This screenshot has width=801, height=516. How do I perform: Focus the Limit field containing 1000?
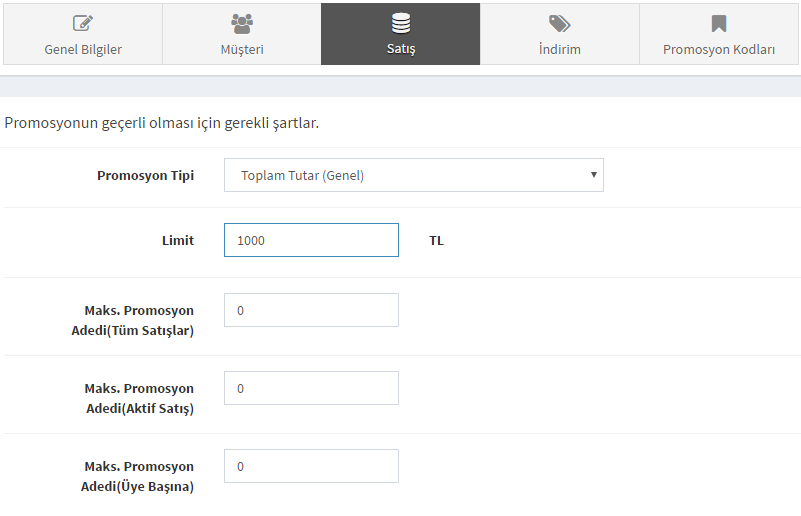pyautogui.click(x=311, y=240)
